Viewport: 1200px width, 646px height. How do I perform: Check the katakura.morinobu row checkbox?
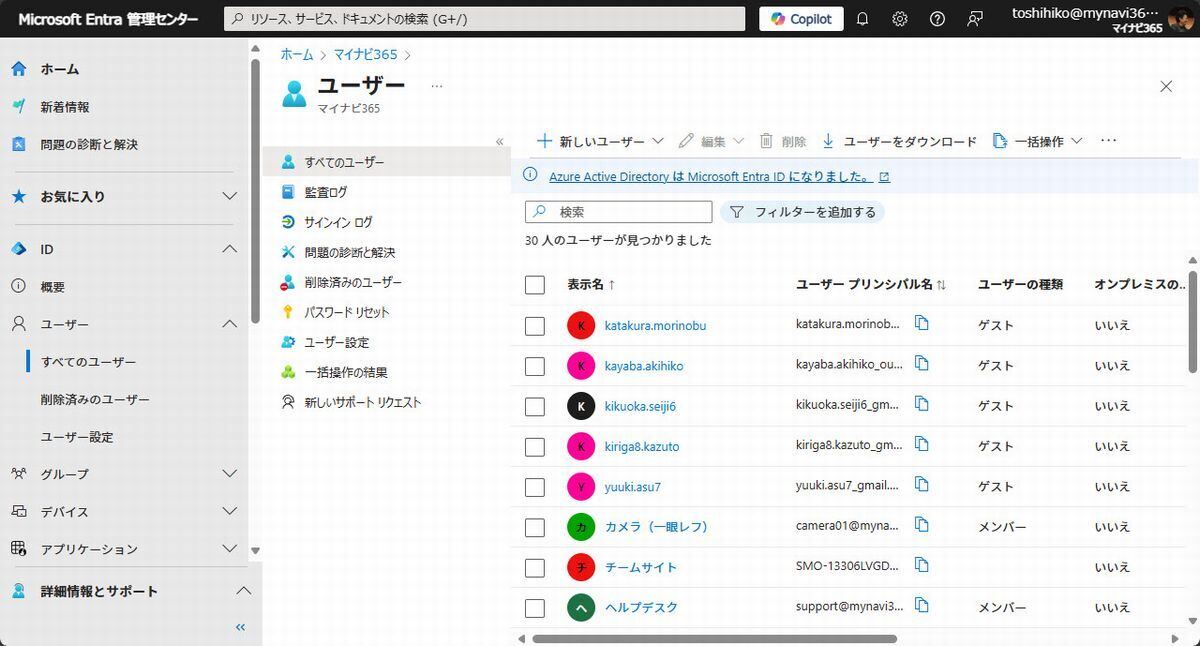[535, 326]
